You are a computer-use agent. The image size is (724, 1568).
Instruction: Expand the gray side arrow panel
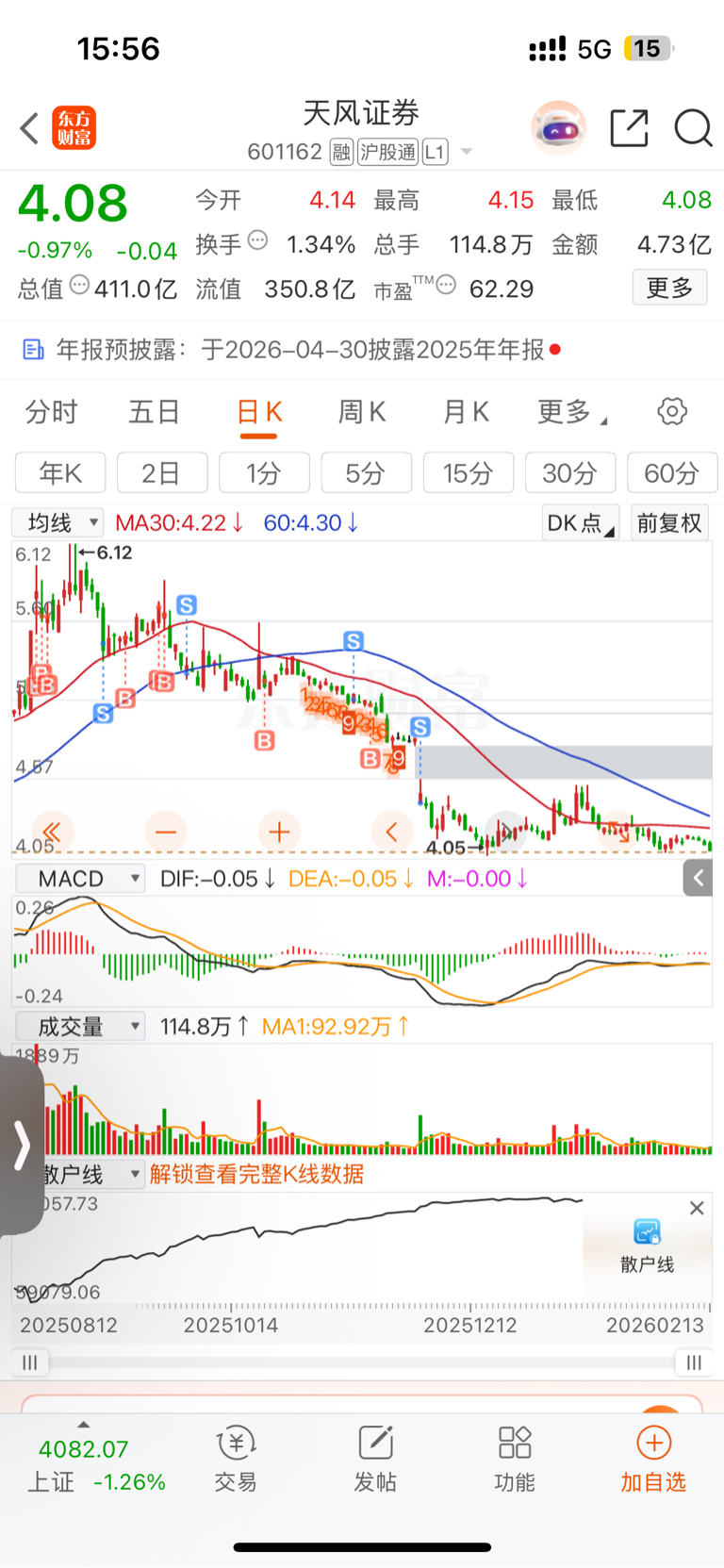(699, 879)
